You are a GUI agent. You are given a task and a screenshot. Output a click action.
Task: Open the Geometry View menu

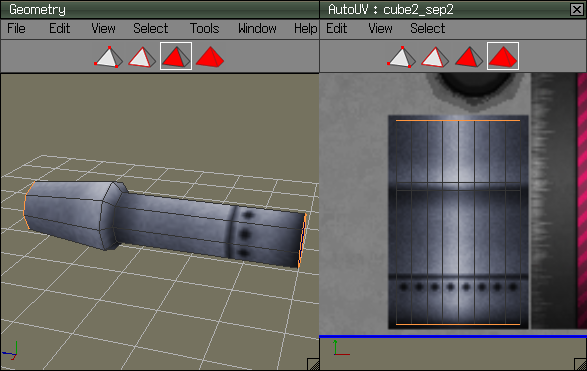click(x=103, y=28)
